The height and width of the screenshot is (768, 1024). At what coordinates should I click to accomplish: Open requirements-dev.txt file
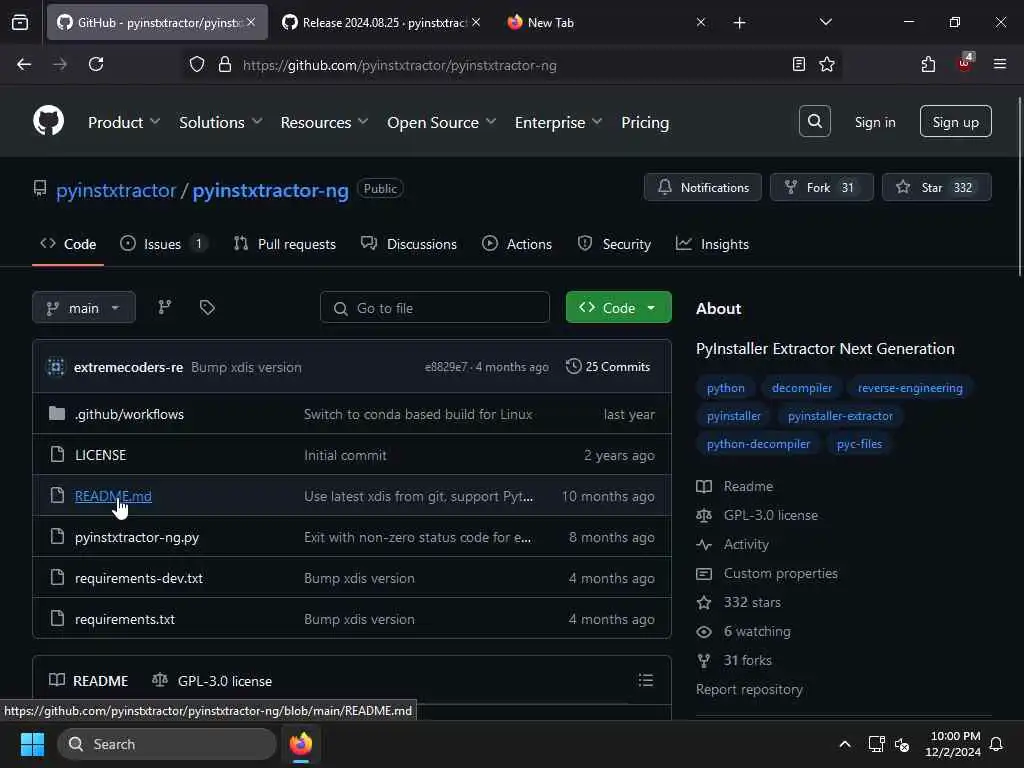pyautogui.click(x=139, y=578)
